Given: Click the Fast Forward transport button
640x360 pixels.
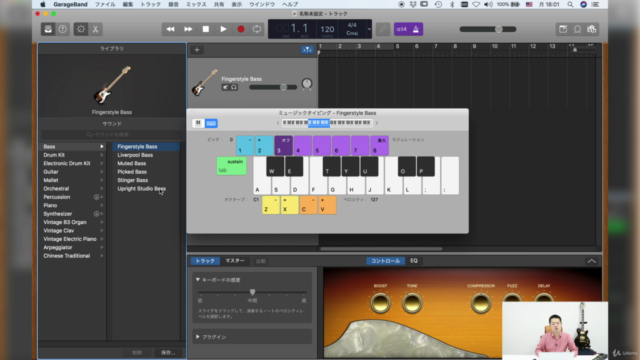Looking at the screenshot, I should click(188, 29).
